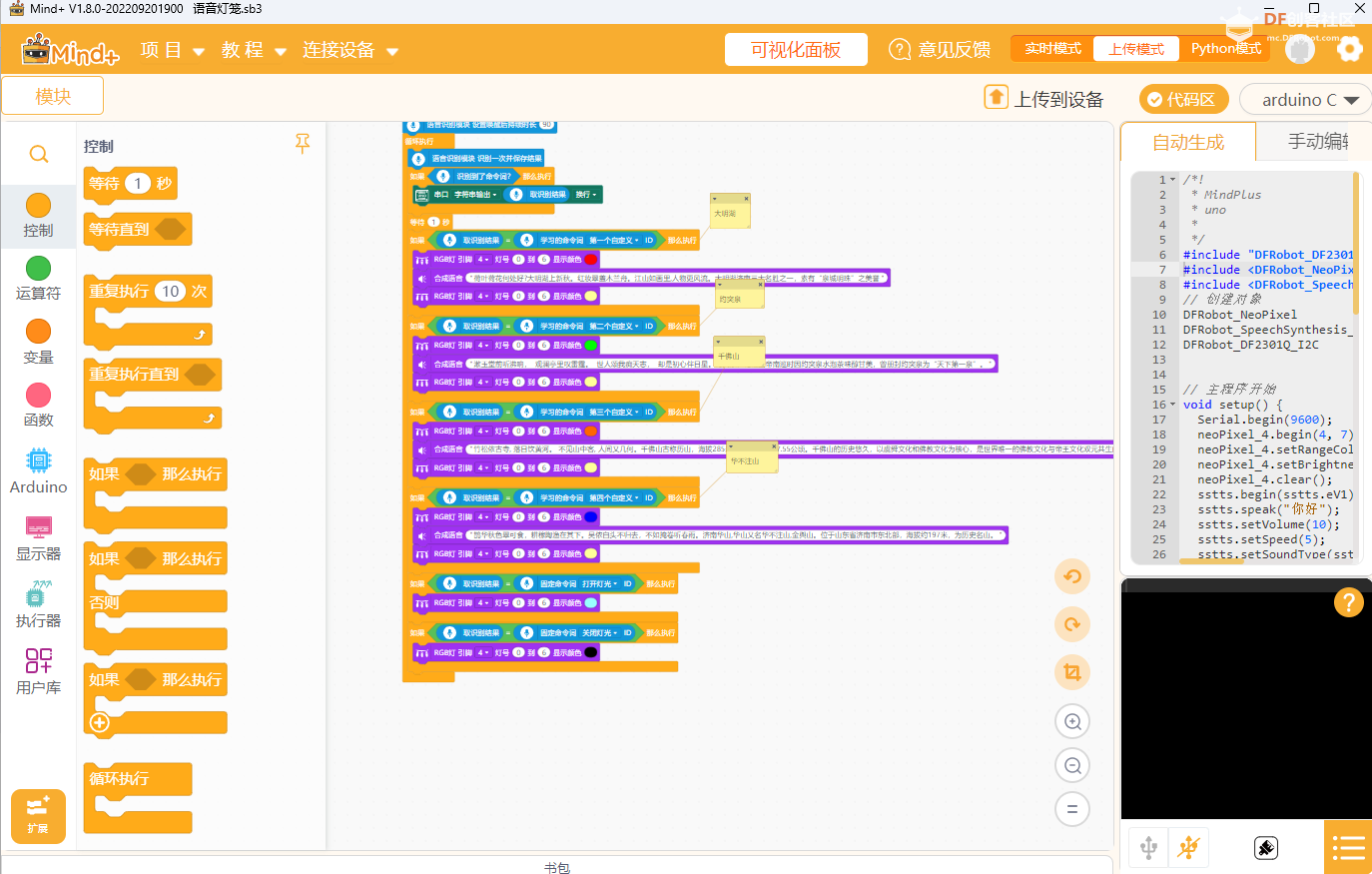1372x874 pixels.
Task: Zoom in the block workspace
Action: coord(1072,721)
